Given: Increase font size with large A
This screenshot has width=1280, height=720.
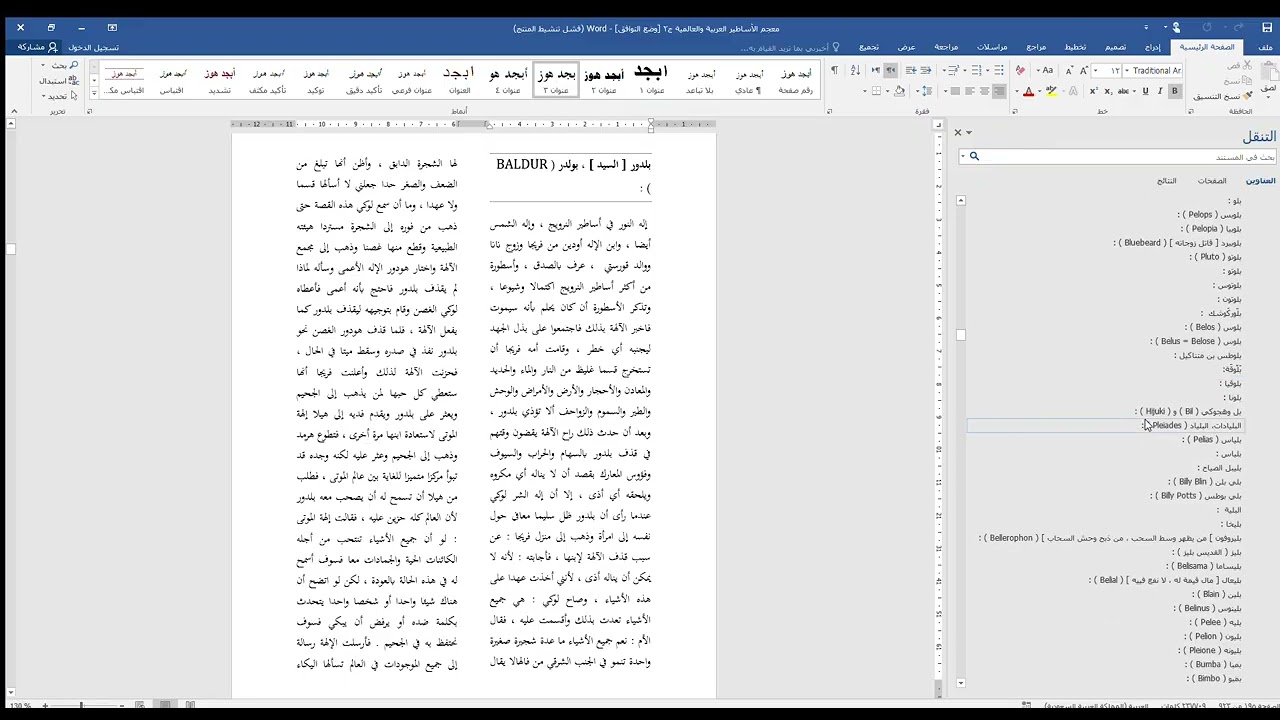Looking at the screenshot, I should pyautogui.click(x=1084, y=71).
